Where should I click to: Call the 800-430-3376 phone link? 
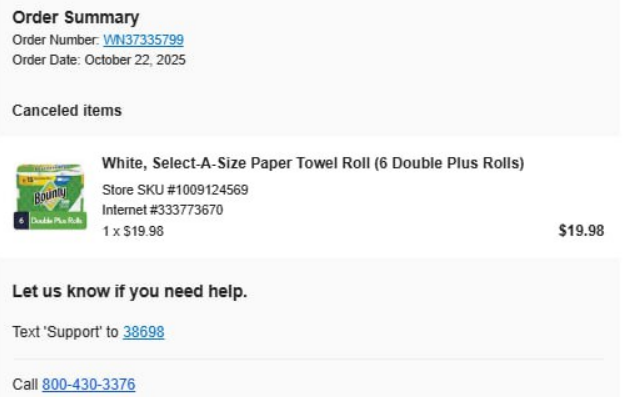[x=89, y=385]
